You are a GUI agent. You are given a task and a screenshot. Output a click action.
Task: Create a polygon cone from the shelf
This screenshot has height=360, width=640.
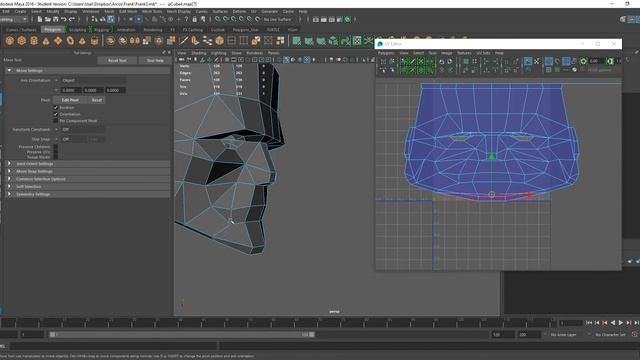pyautogui.click(x=46, y=40)
